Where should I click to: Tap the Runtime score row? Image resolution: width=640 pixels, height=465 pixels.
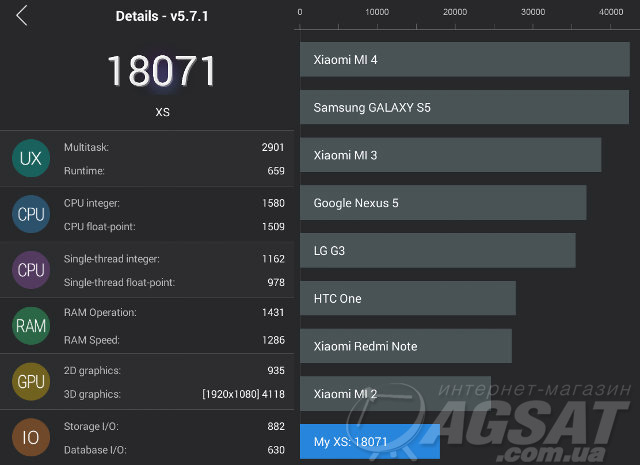[174, 171]
